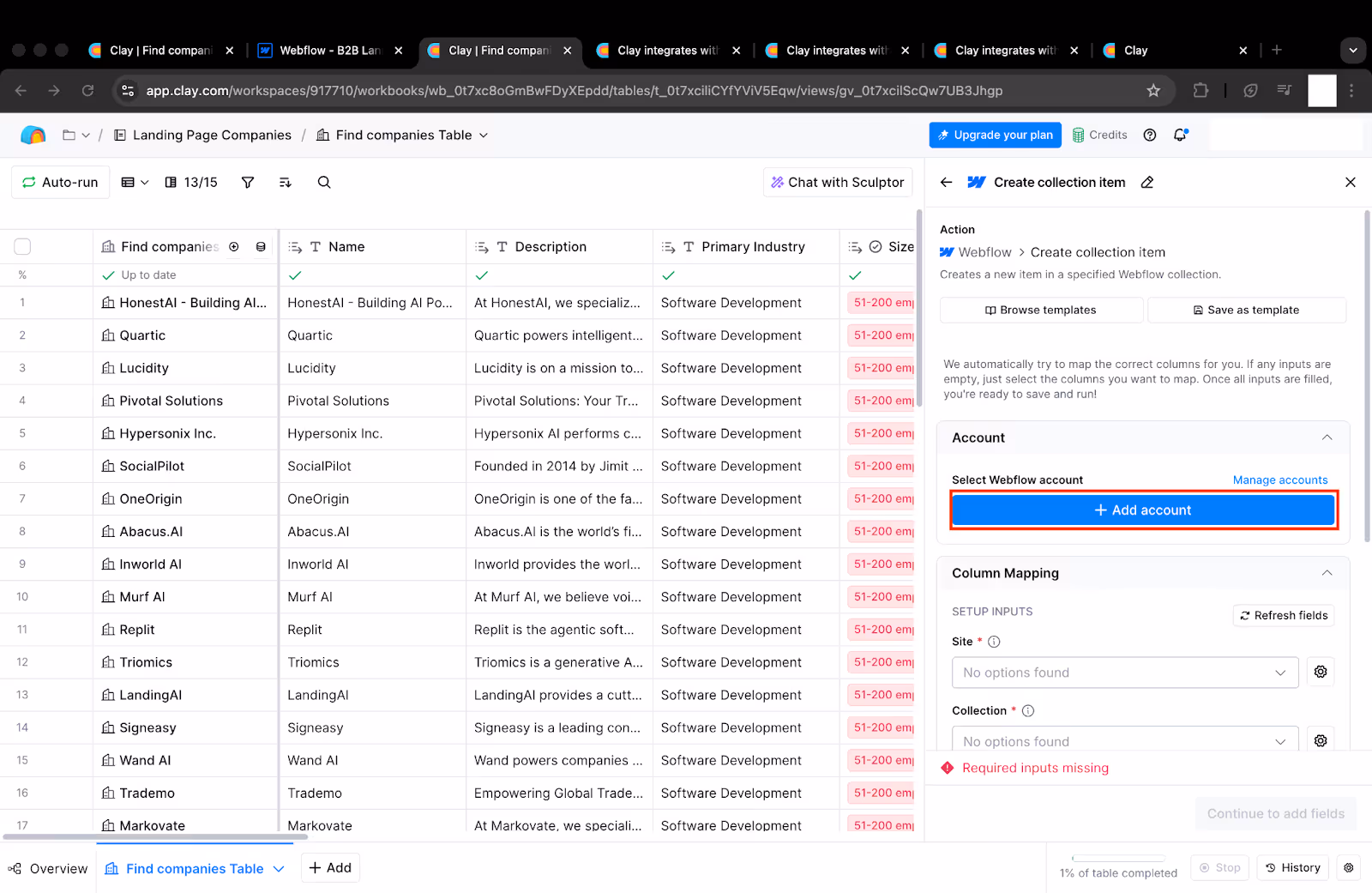
Task: Open the 13/15 columns dropdown
Action: pyautogui.click(x=191, y=182)
